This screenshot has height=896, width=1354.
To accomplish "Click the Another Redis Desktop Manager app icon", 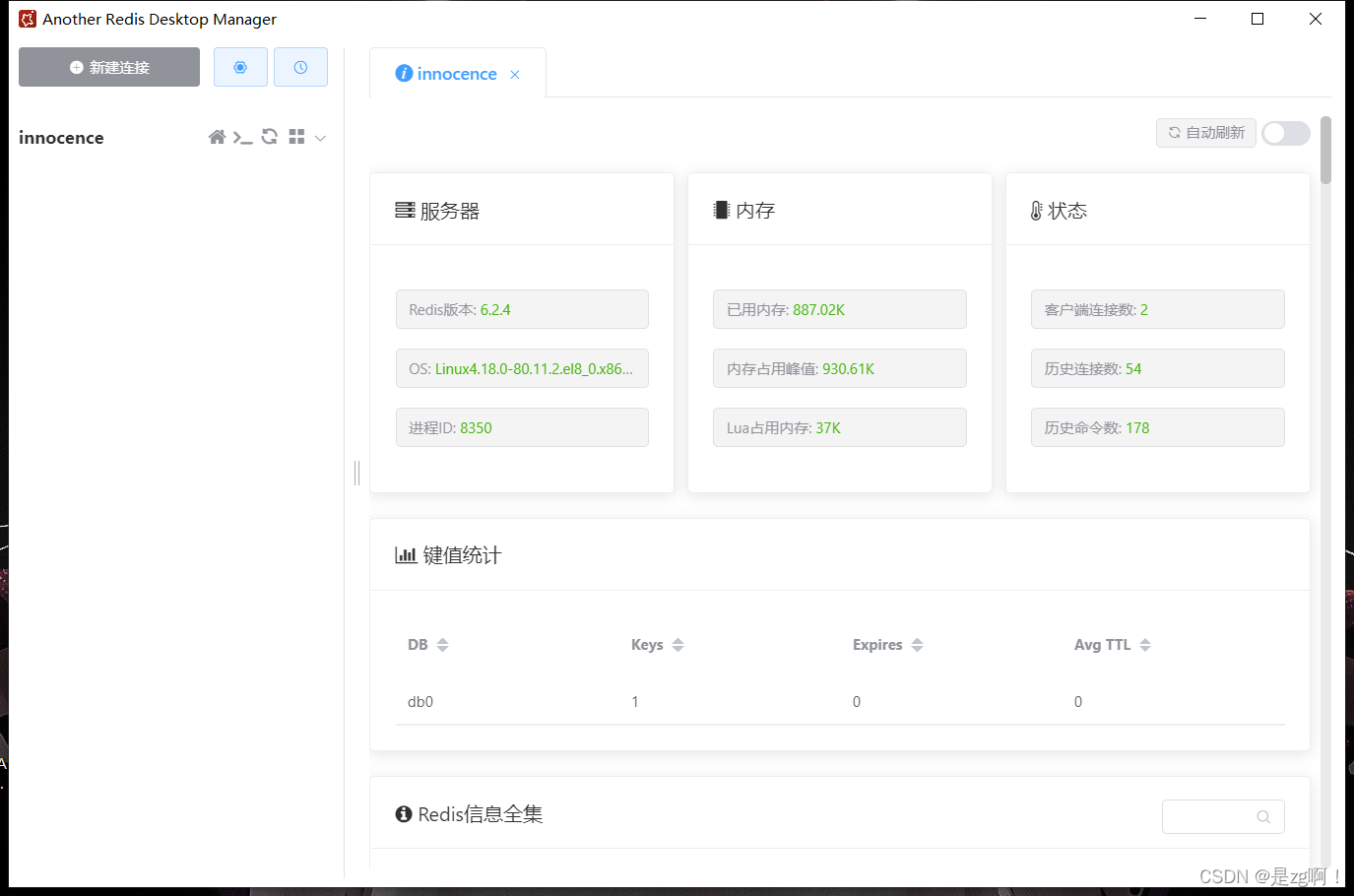I will pos(28,19).
